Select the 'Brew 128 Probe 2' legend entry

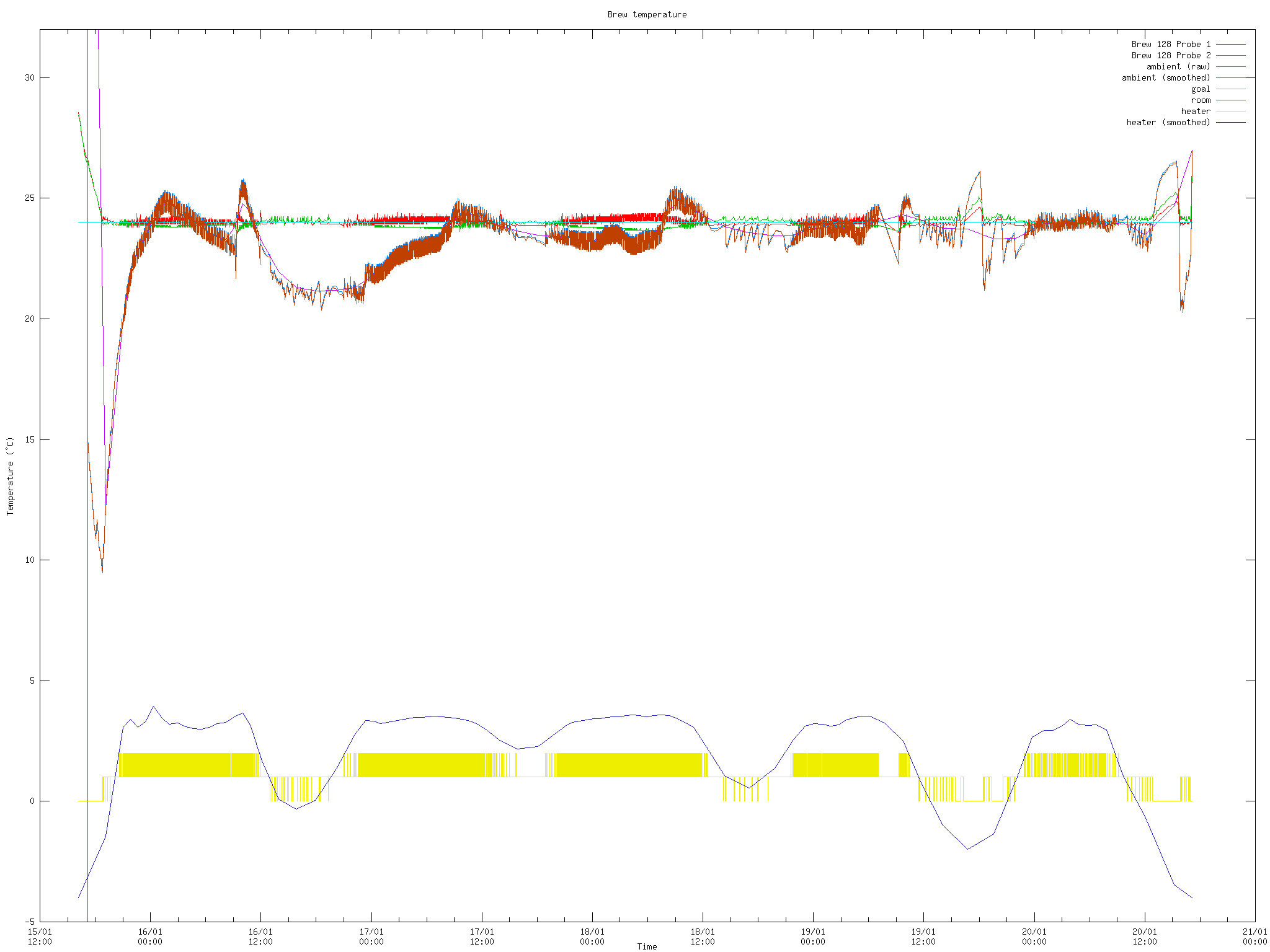coord(1171,55)
